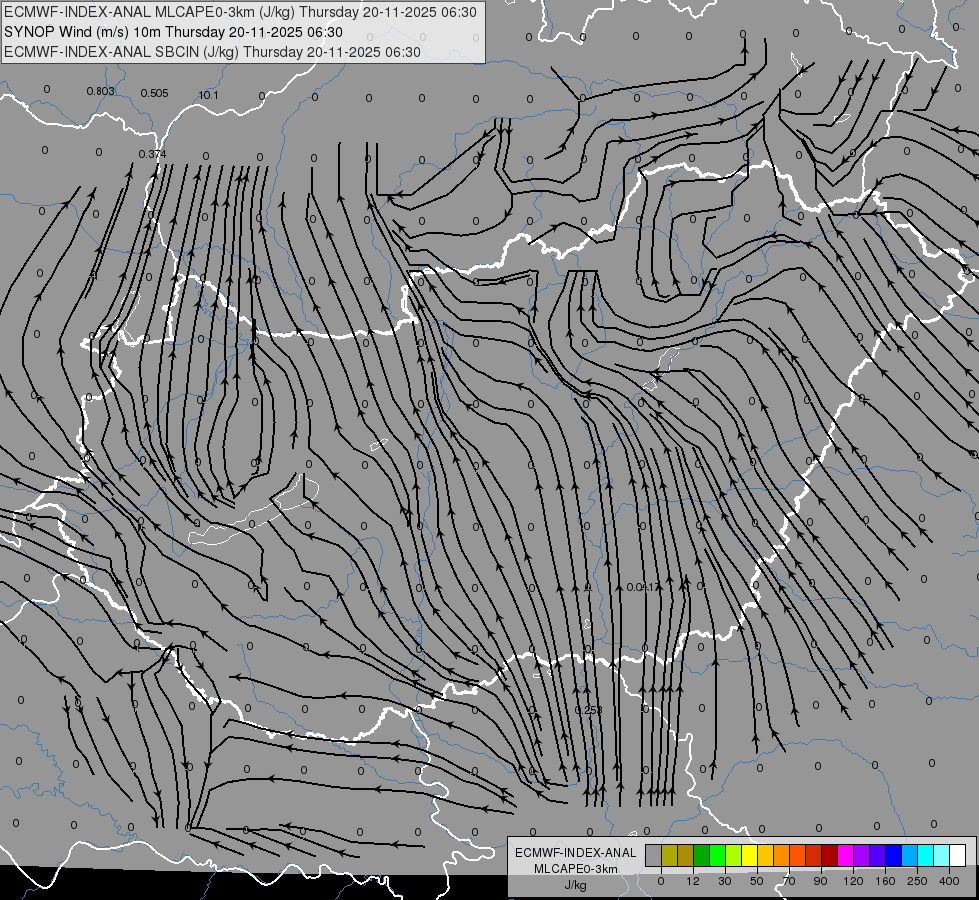Pick the indigo-violet swatch left of tick 160
979x900 pixels.
[877, 855]
